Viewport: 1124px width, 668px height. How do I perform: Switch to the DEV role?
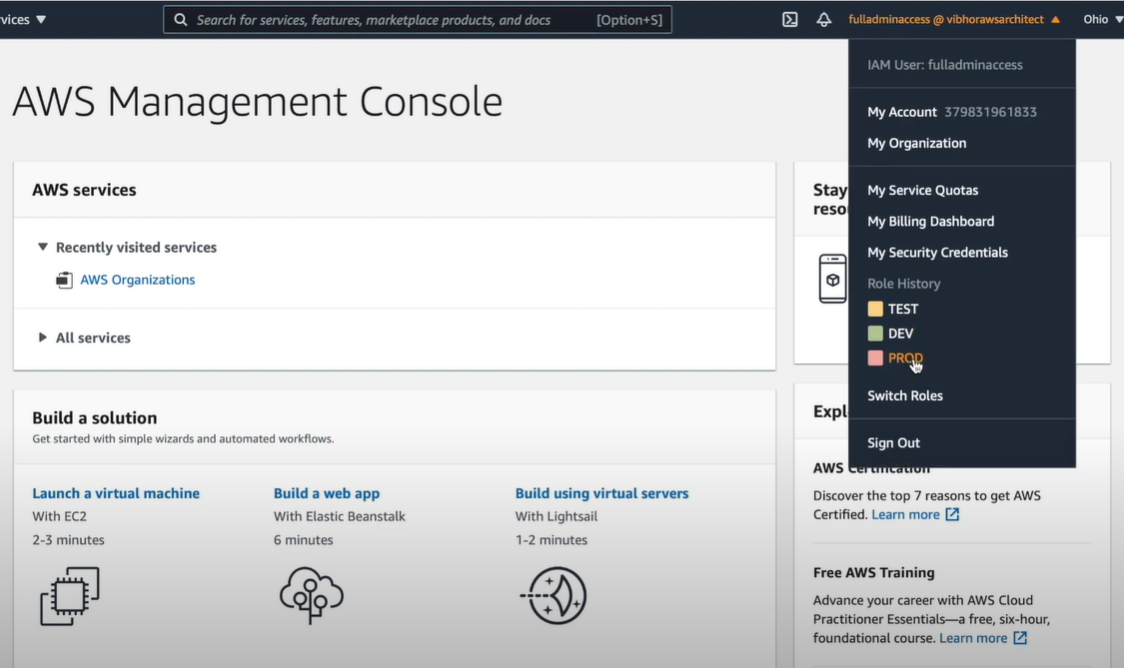(900, 333)
